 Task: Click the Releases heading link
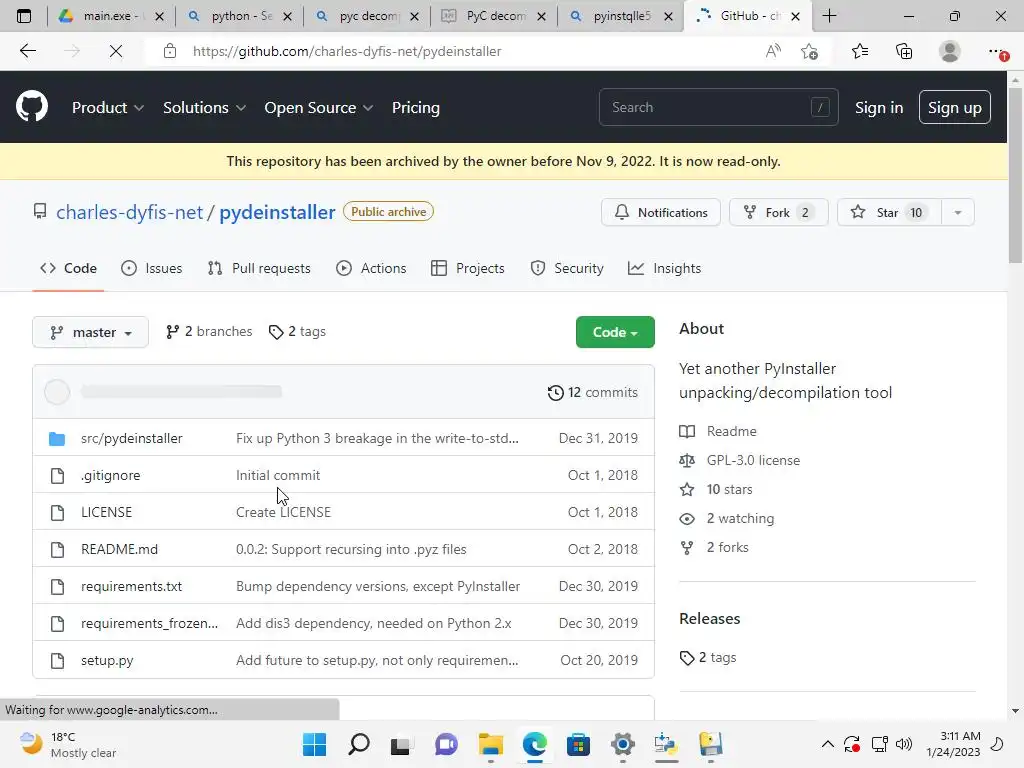pyautogui.click(x=709, y=618)
